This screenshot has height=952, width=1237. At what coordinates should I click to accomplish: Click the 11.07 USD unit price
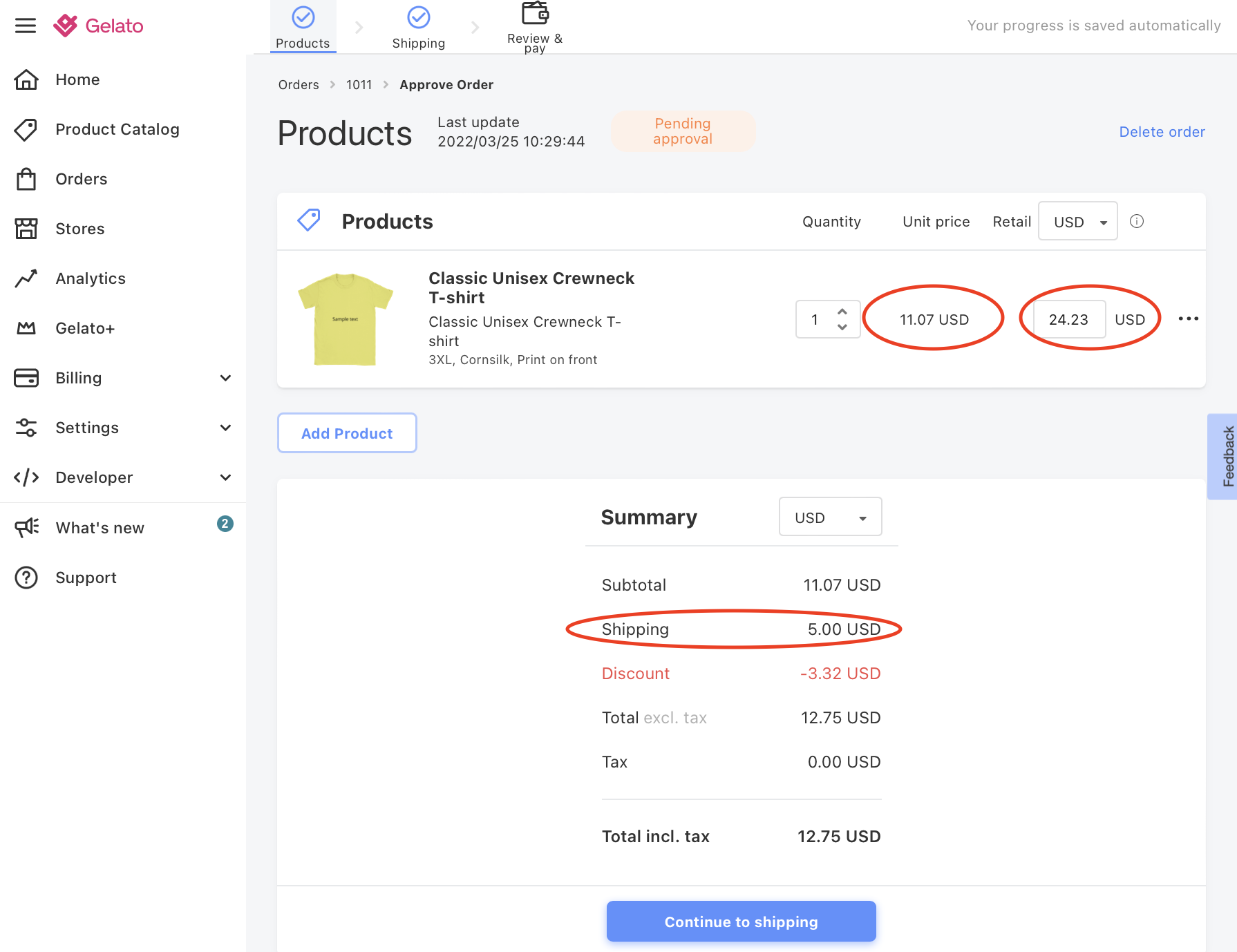click(934, 319)
